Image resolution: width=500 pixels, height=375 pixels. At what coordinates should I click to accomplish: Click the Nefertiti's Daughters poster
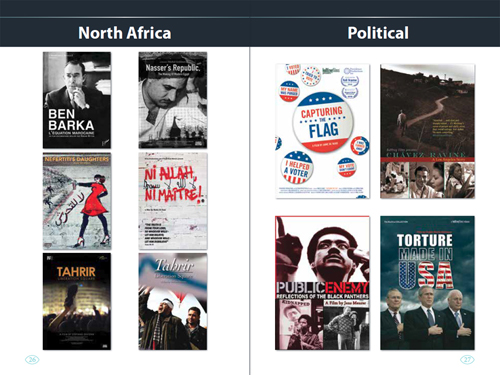click(77, 201)
